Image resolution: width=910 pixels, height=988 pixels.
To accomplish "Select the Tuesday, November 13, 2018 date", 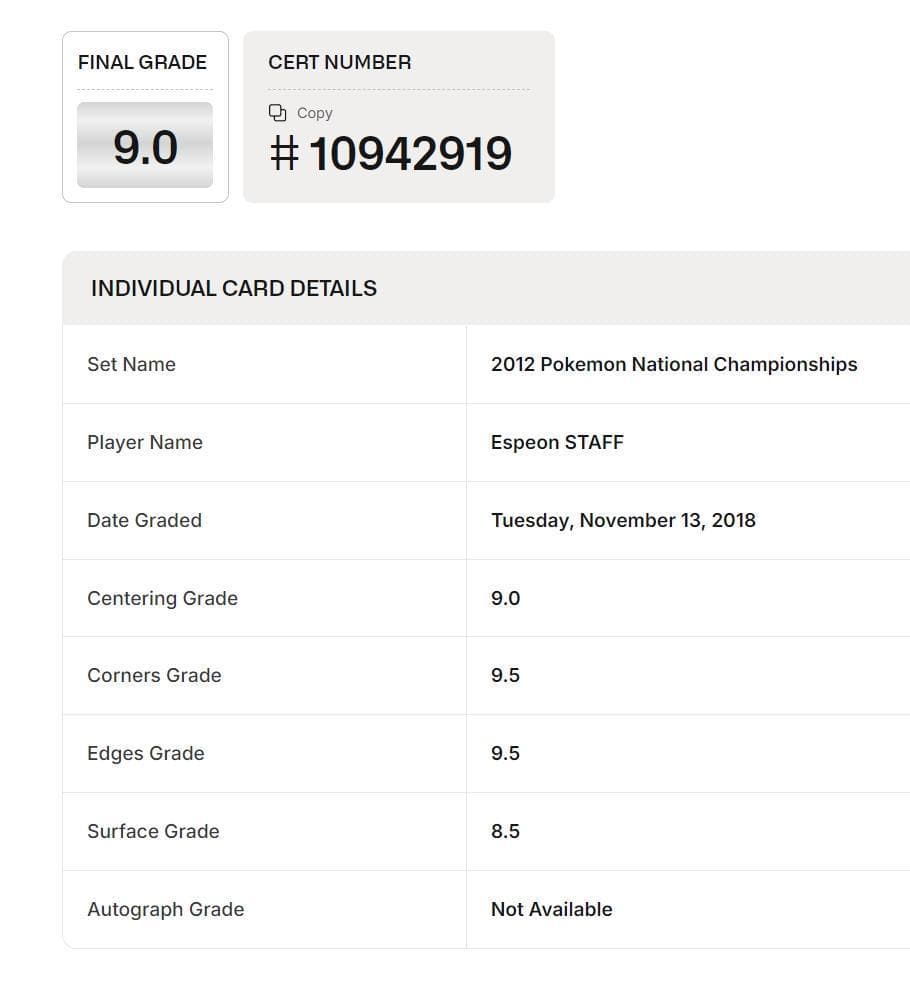I will [x=623, y=520].
